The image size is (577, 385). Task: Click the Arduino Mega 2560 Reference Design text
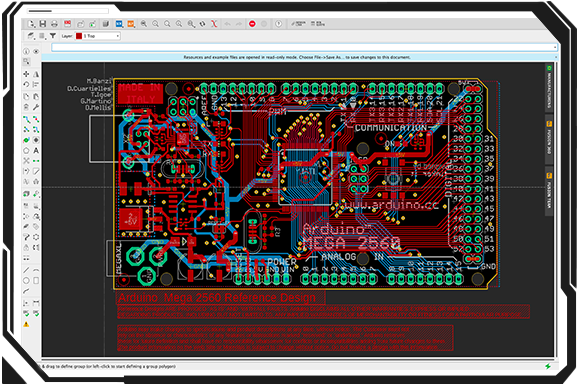217,297
